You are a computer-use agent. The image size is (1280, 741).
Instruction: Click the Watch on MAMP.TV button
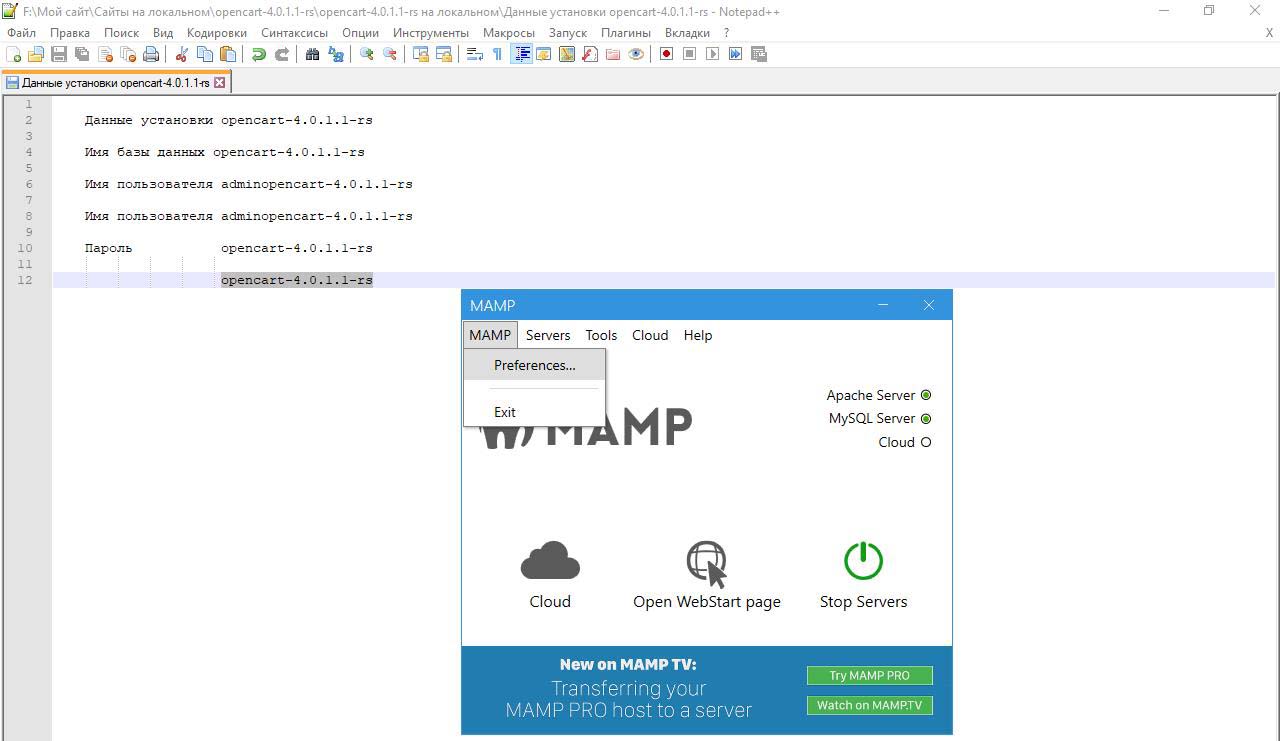(x=869, y=705)
